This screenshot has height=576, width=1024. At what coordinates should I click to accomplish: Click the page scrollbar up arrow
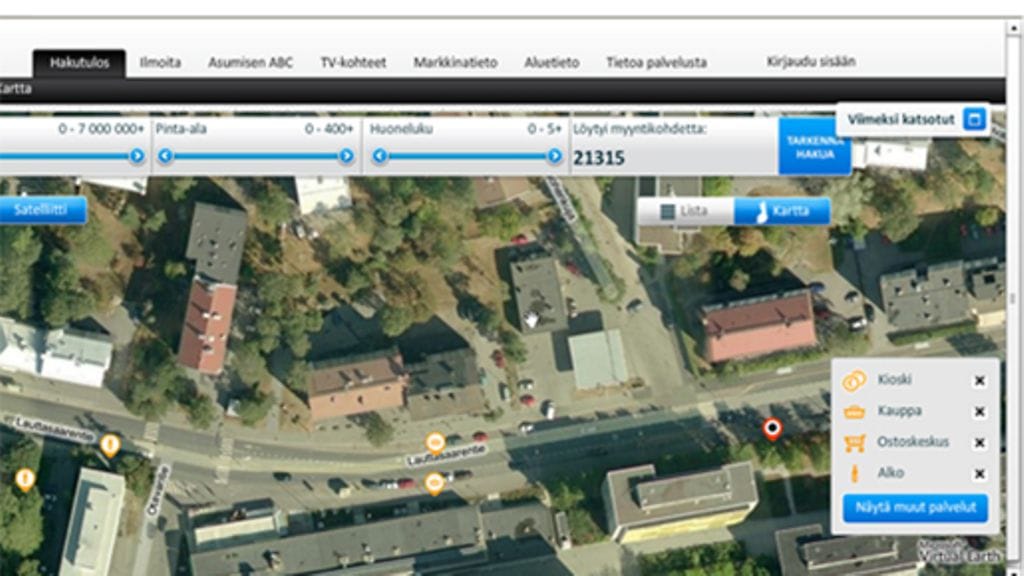point(1014,28)
